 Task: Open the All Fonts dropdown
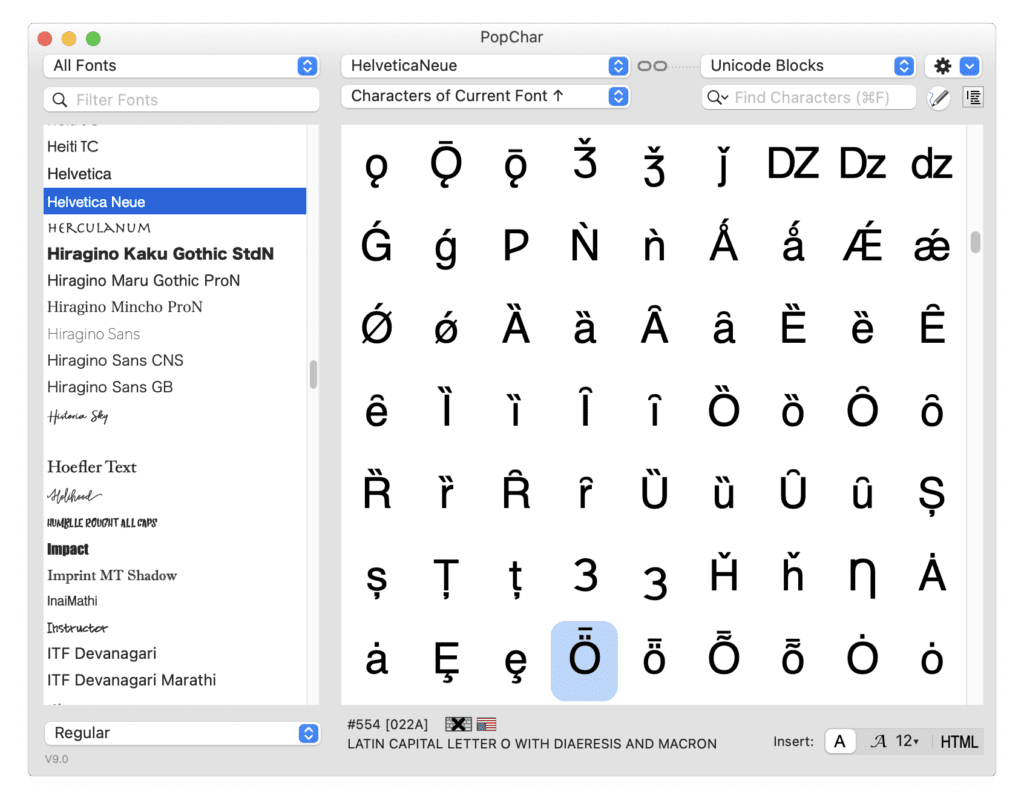pos(307,65)
